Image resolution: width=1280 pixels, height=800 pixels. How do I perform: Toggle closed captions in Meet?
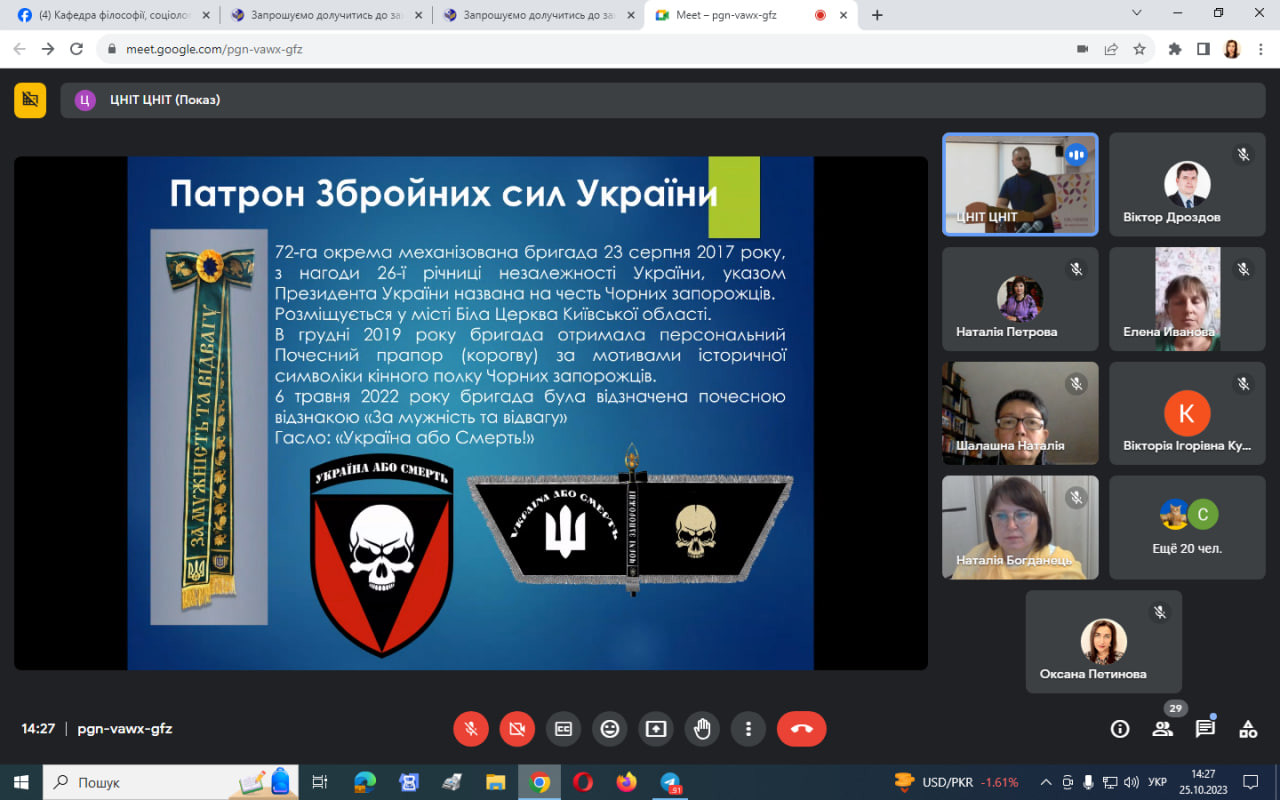(563, 729)
